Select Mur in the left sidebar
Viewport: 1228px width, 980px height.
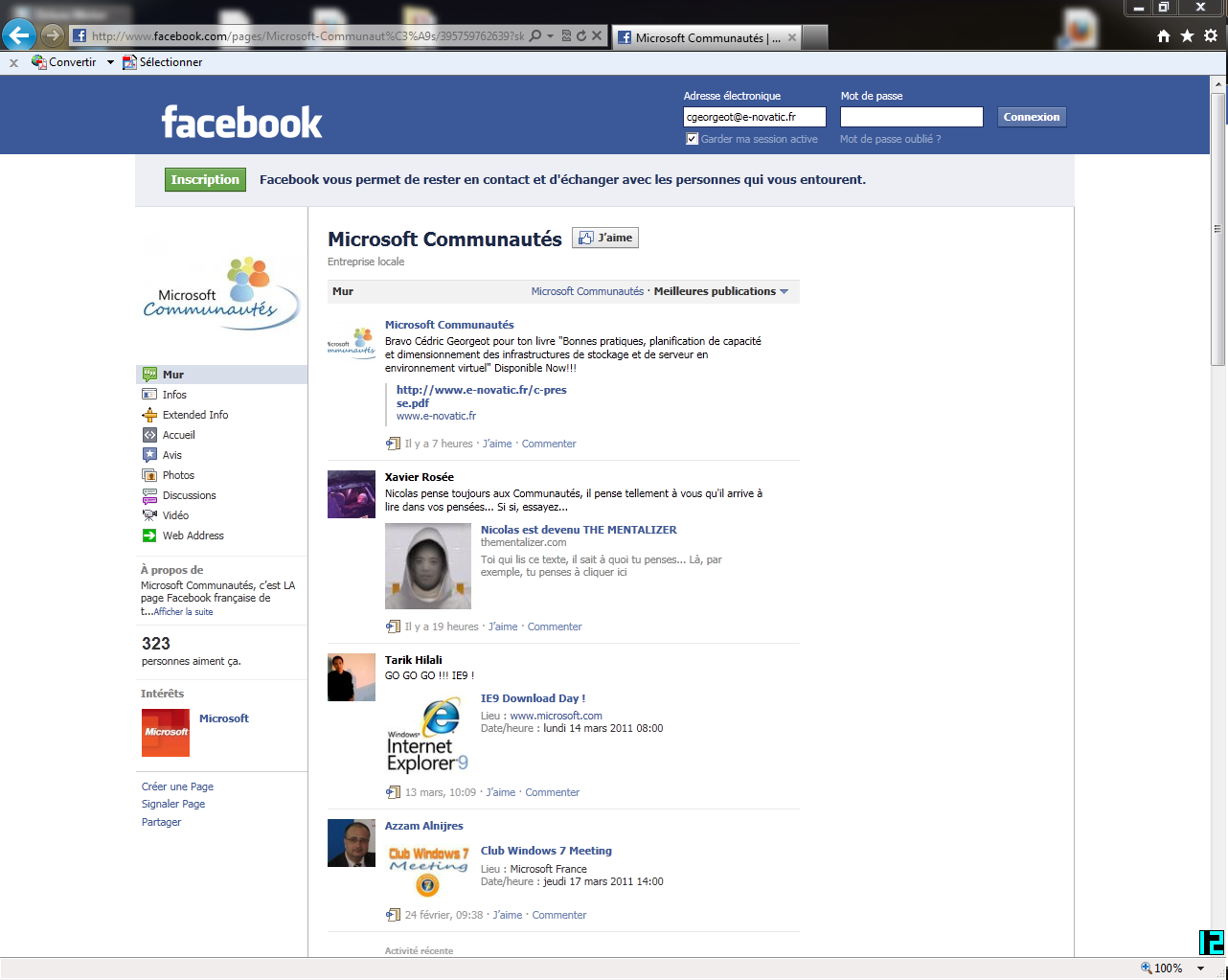click(221, 375)
